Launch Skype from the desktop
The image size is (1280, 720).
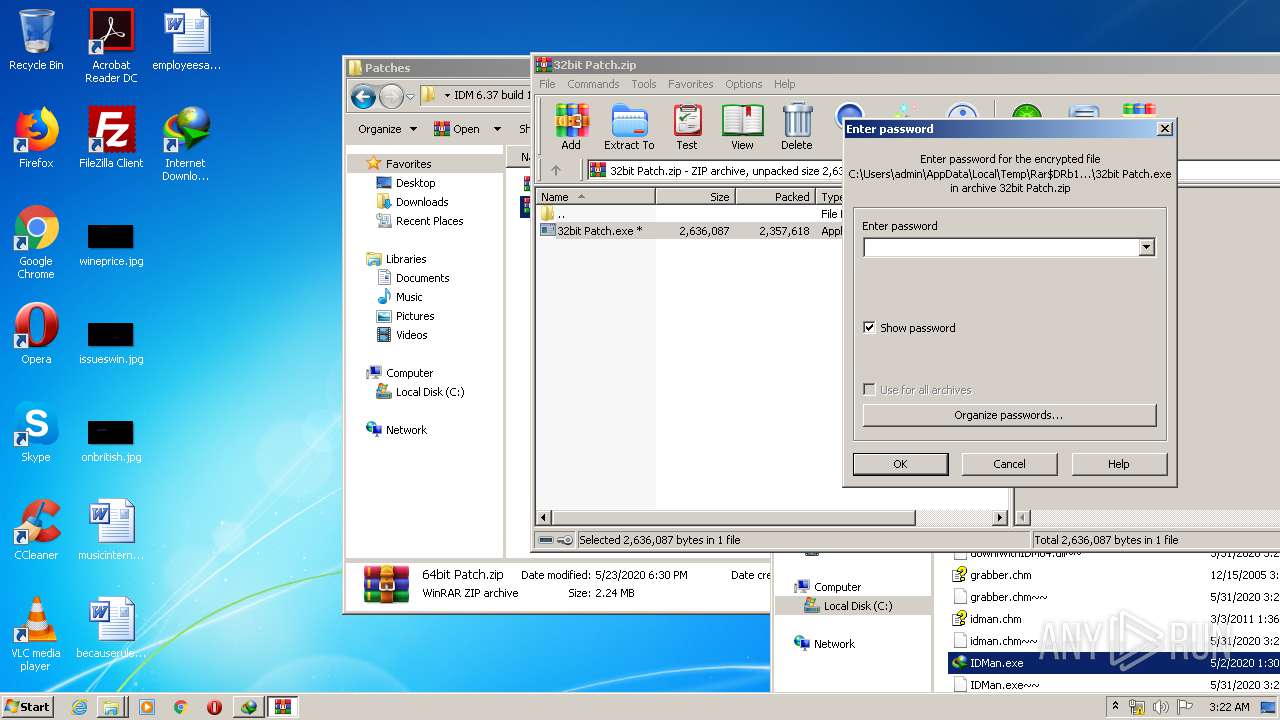tap(36, 432)
